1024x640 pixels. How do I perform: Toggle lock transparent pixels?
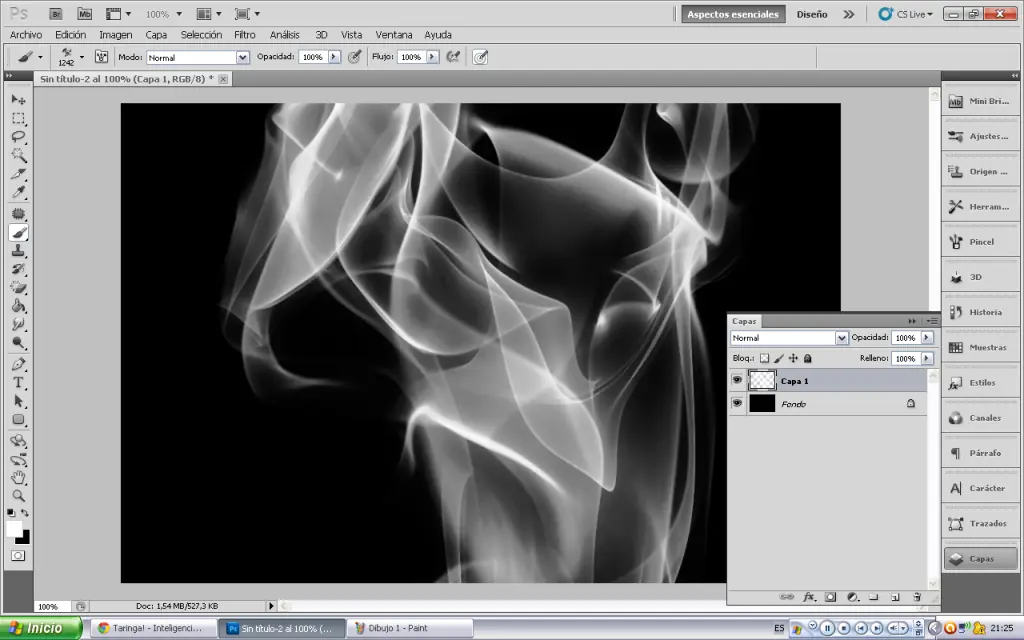coord(764,358)
